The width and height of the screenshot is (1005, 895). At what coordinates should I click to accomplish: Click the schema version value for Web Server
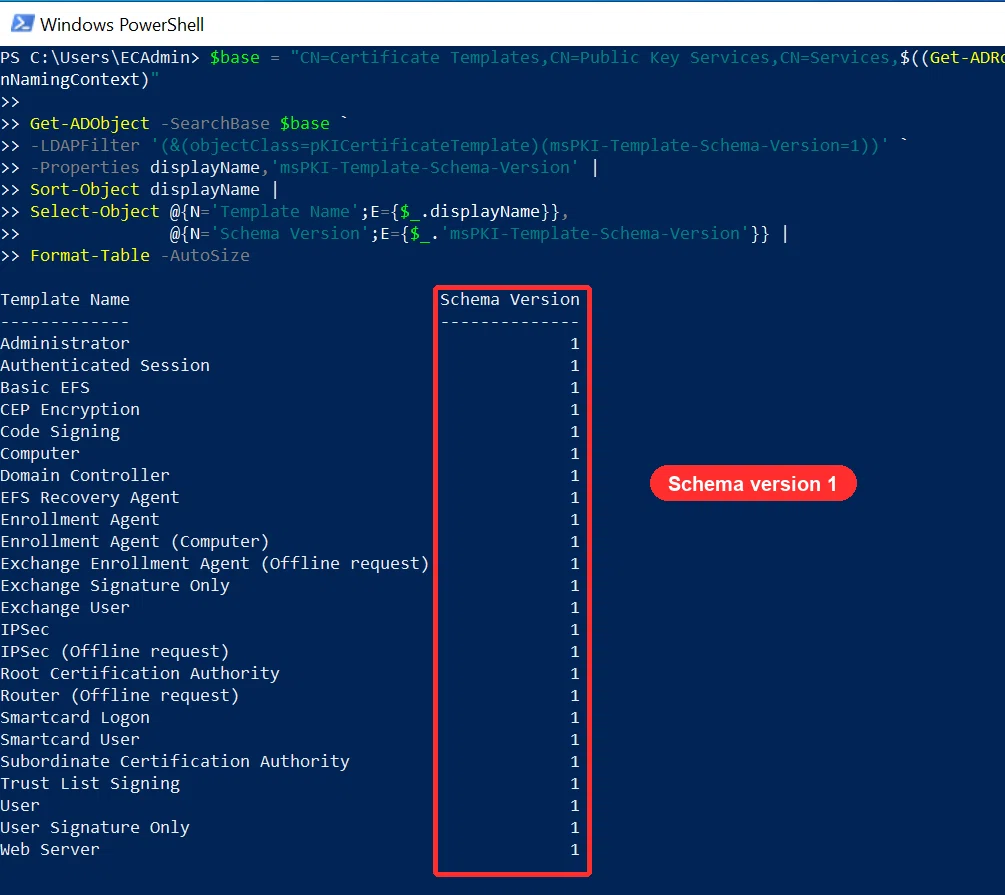tap(575, 849)
